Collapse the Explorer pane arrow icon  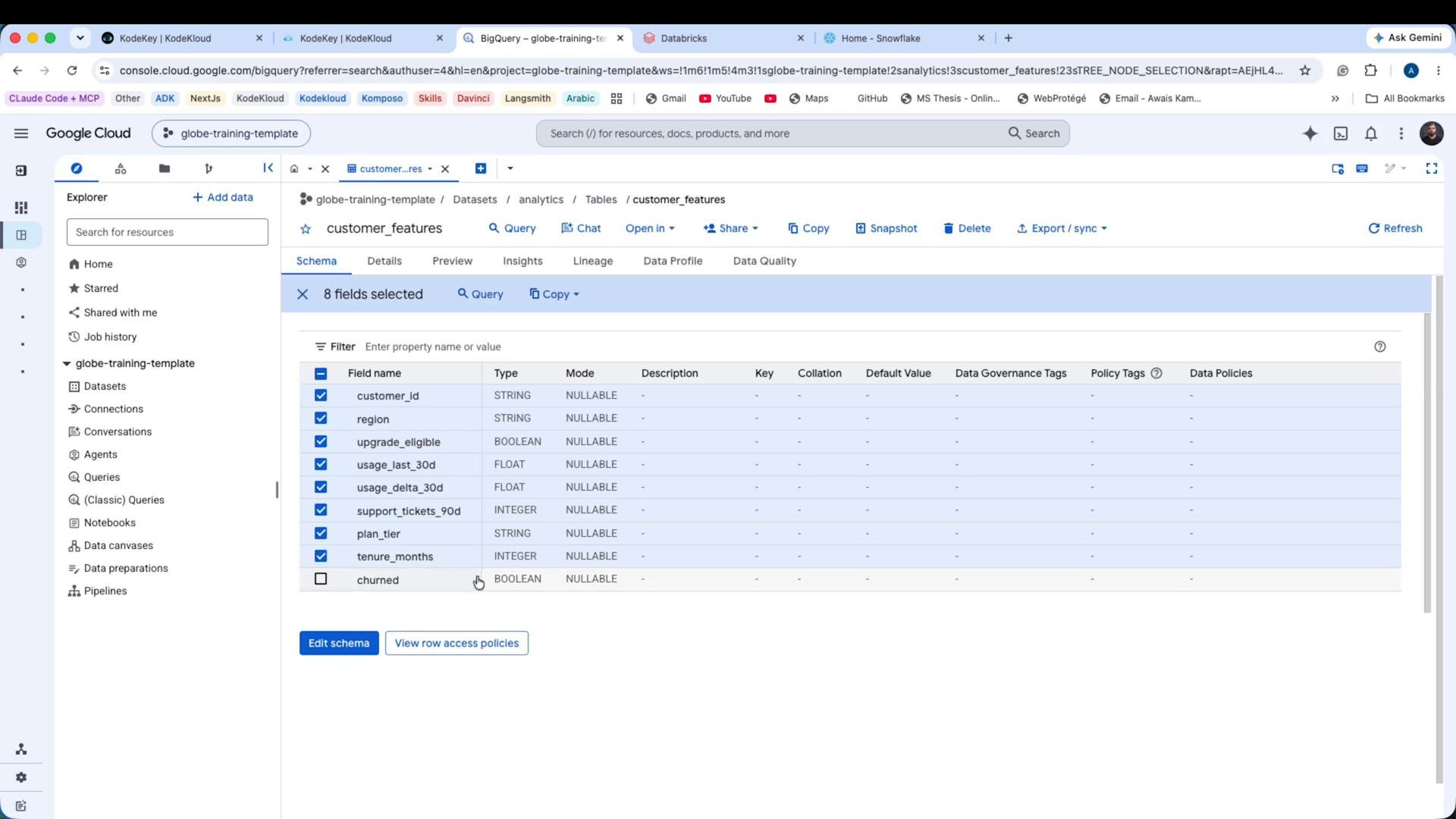[268, 168]
